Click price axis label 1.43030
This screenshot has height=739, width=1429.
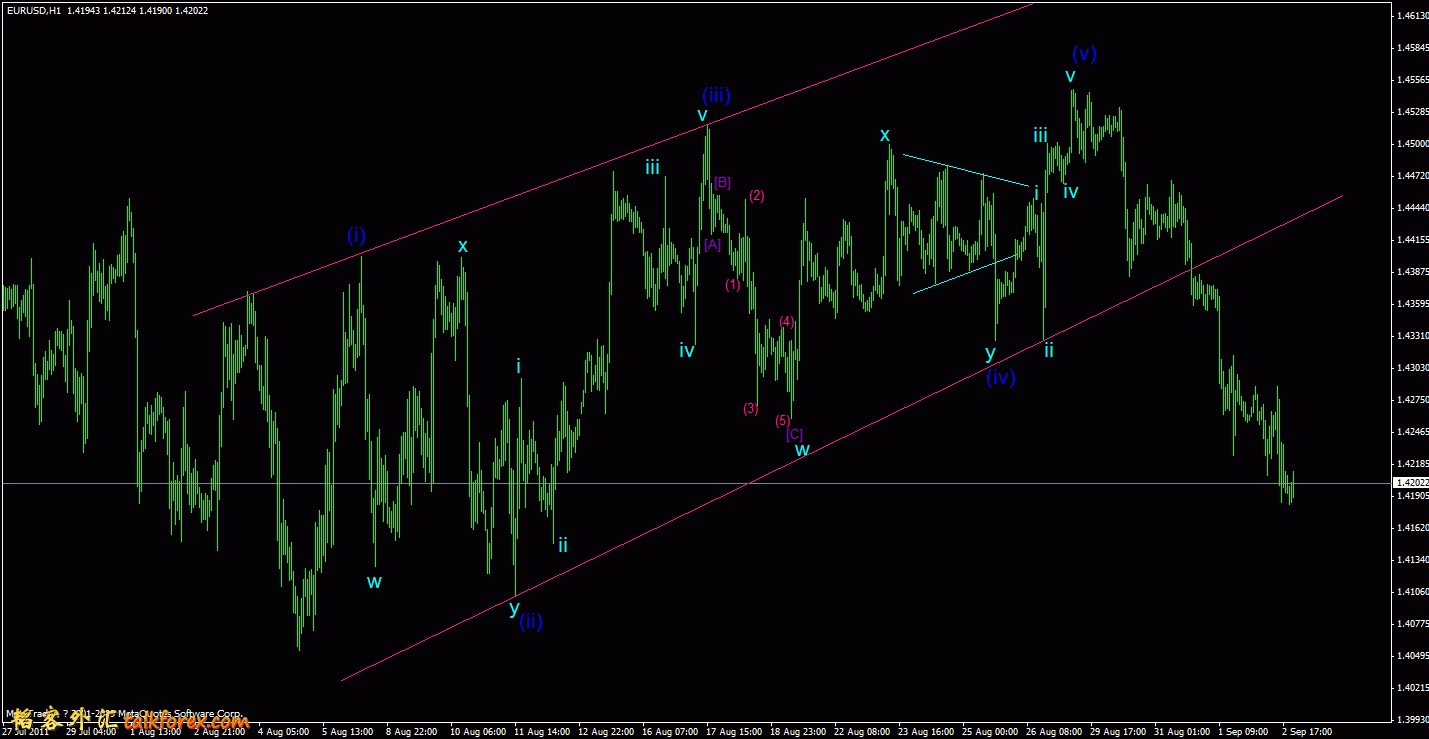point(1411,368)
